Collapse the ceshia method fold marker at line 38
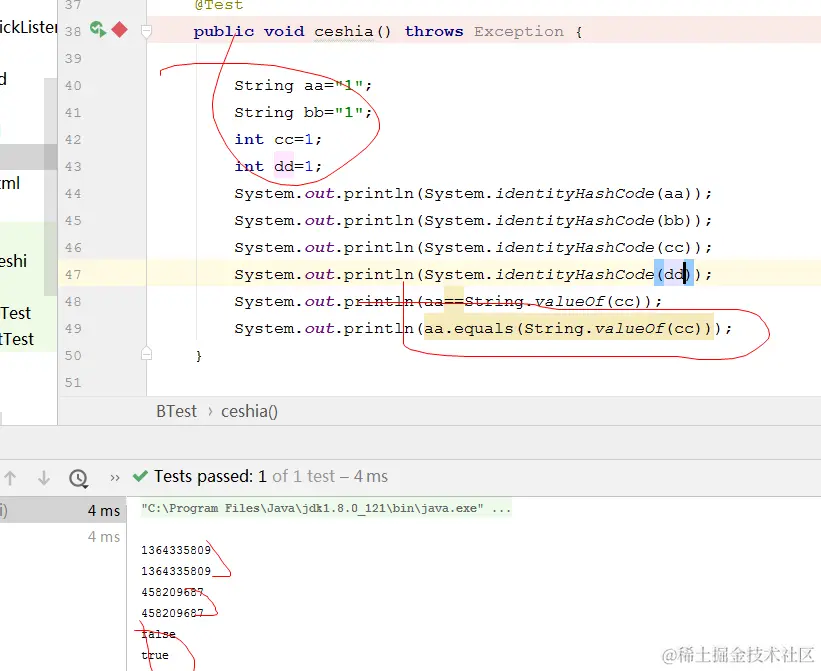 147,31
